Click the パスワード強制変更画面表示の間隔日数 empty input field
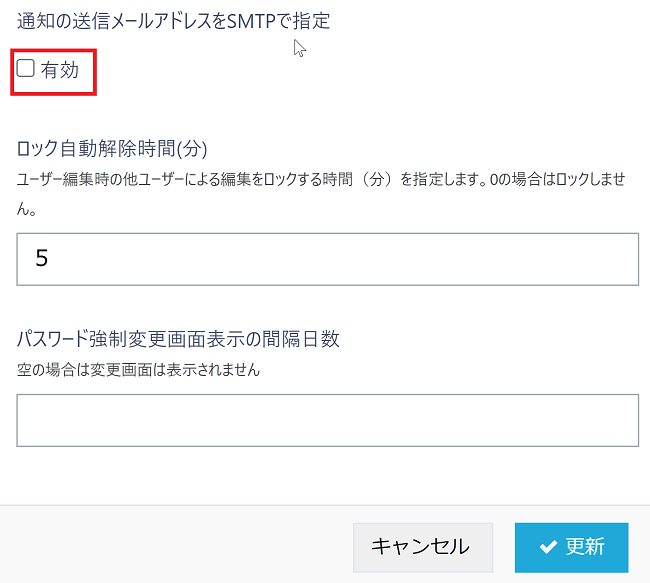650x583 pixels. [x=327, y=420]
